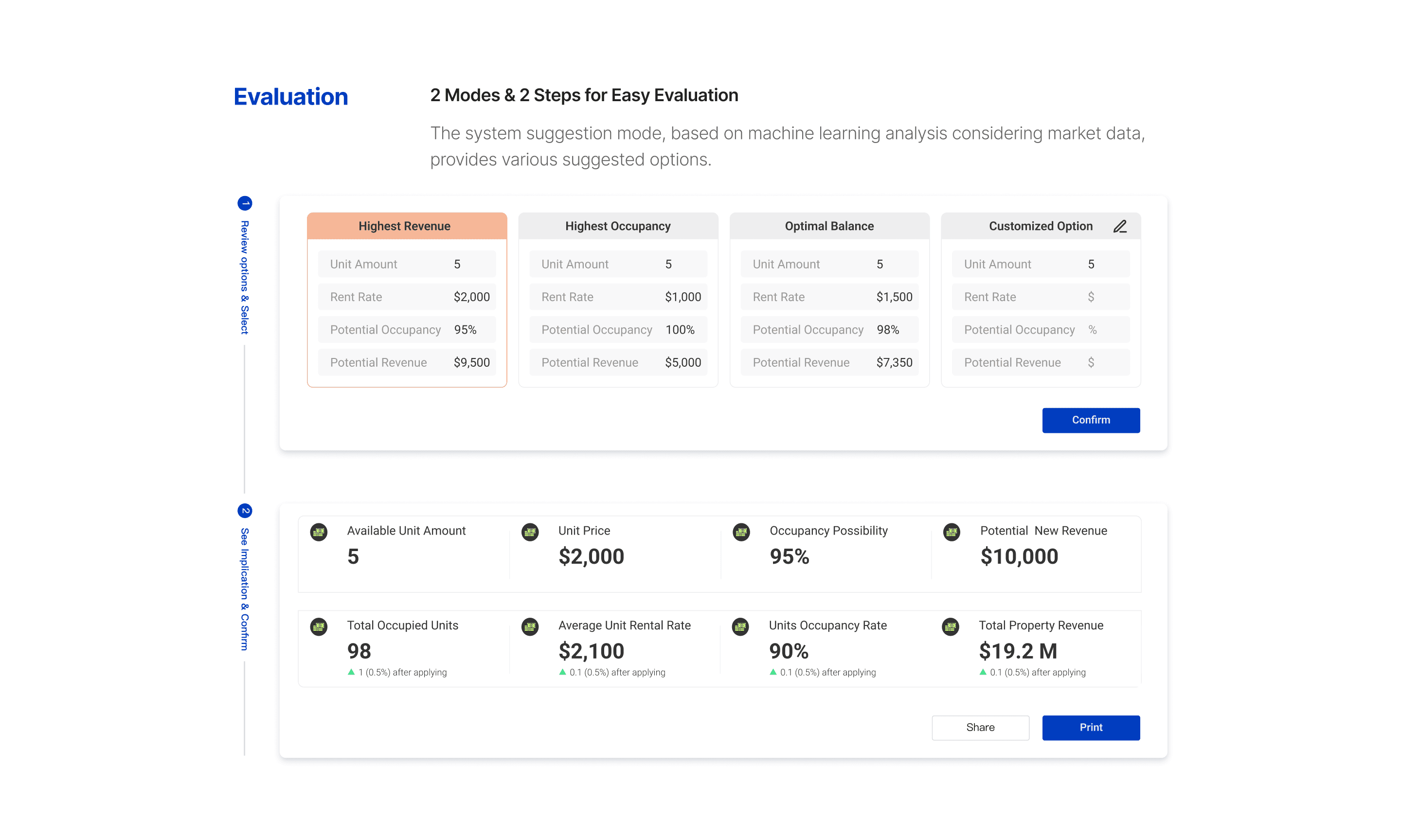The image size is (1401, 840).
Task: Click the pencil edit icon on Customized Option
Action: pyautogui.click(x=1119, y=226)
